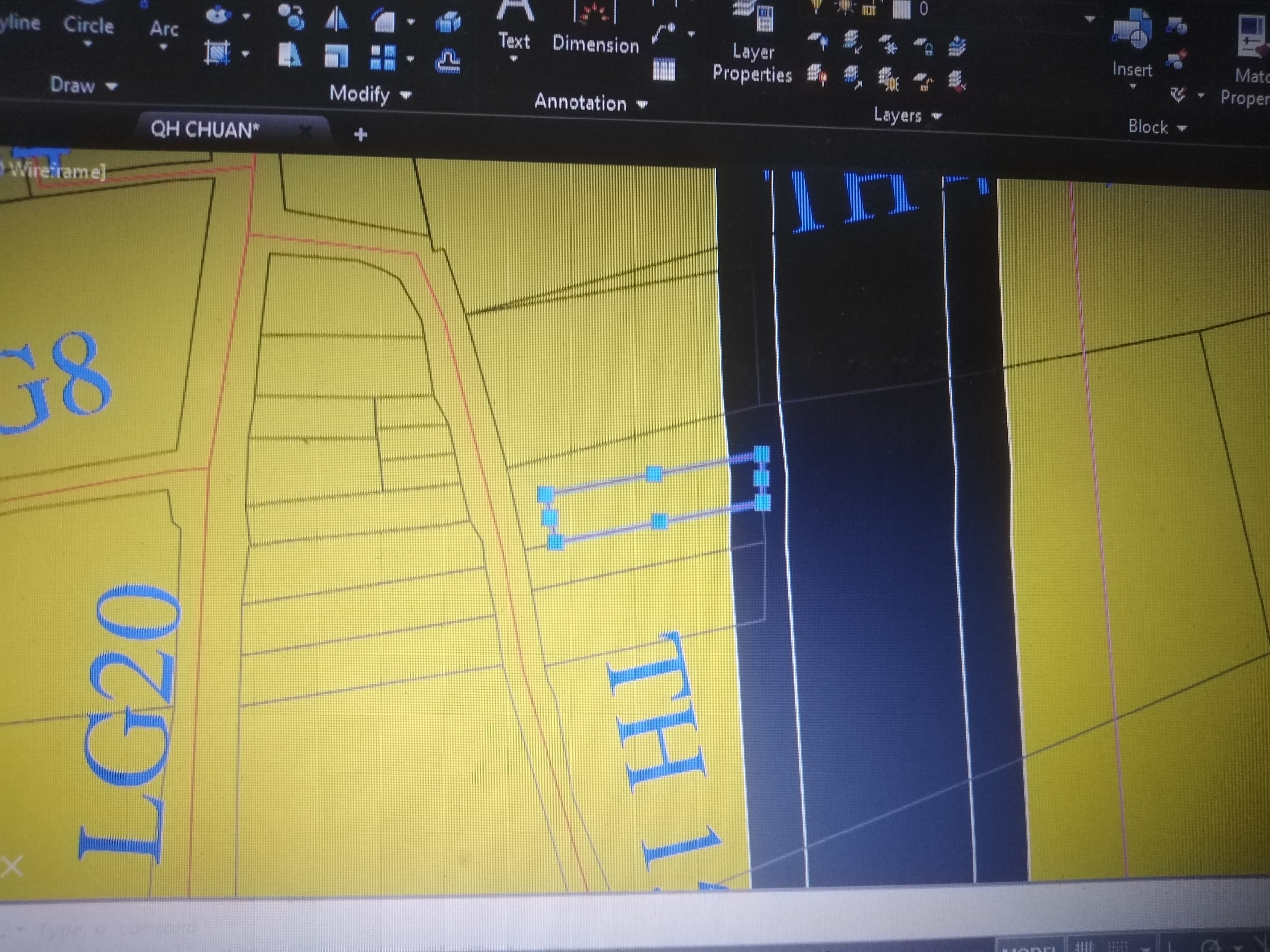Open a new drawing tab with plus

click(361, 135)
